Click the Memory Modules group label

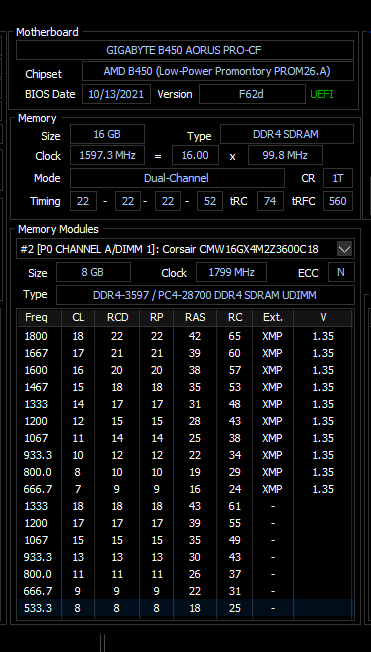(58, 229)
